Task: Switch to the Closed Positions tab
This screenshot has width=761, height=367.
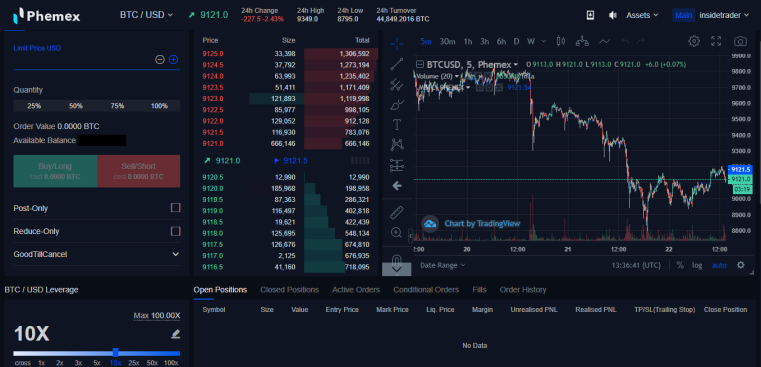Action: [289, 290]
